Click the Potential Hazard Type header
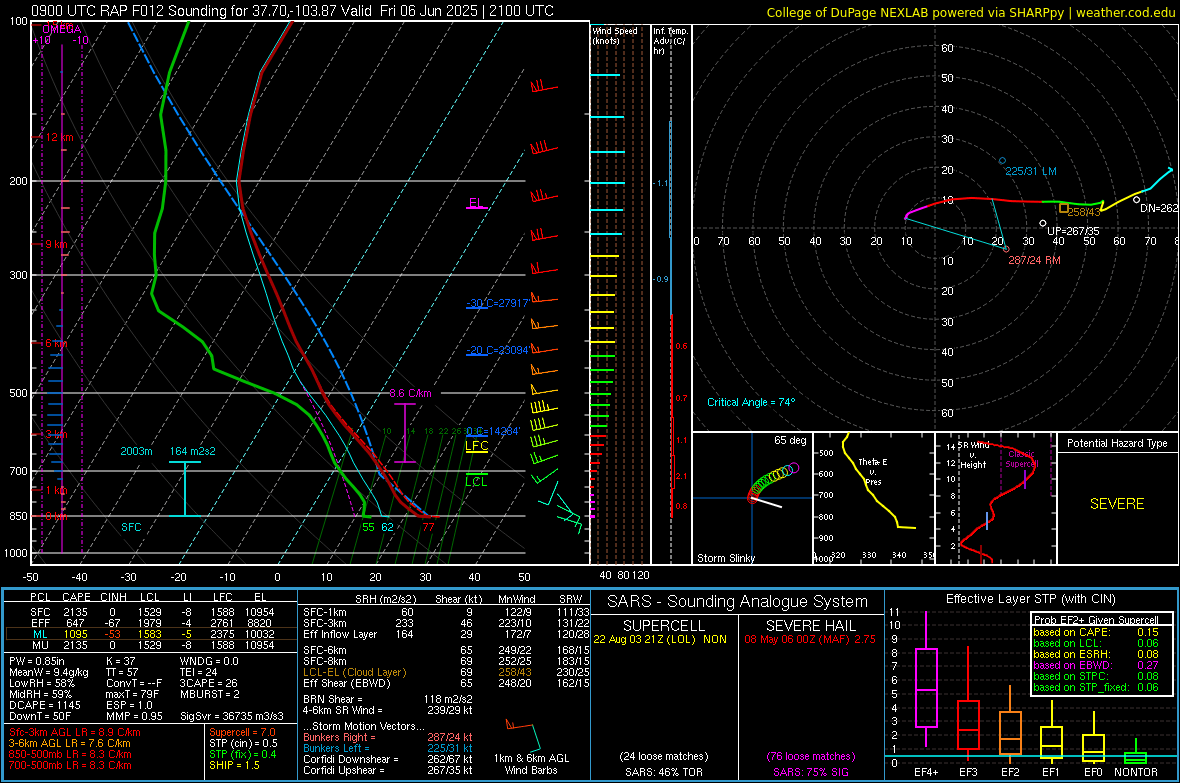1180x783 pixels. pos(1117,443)
